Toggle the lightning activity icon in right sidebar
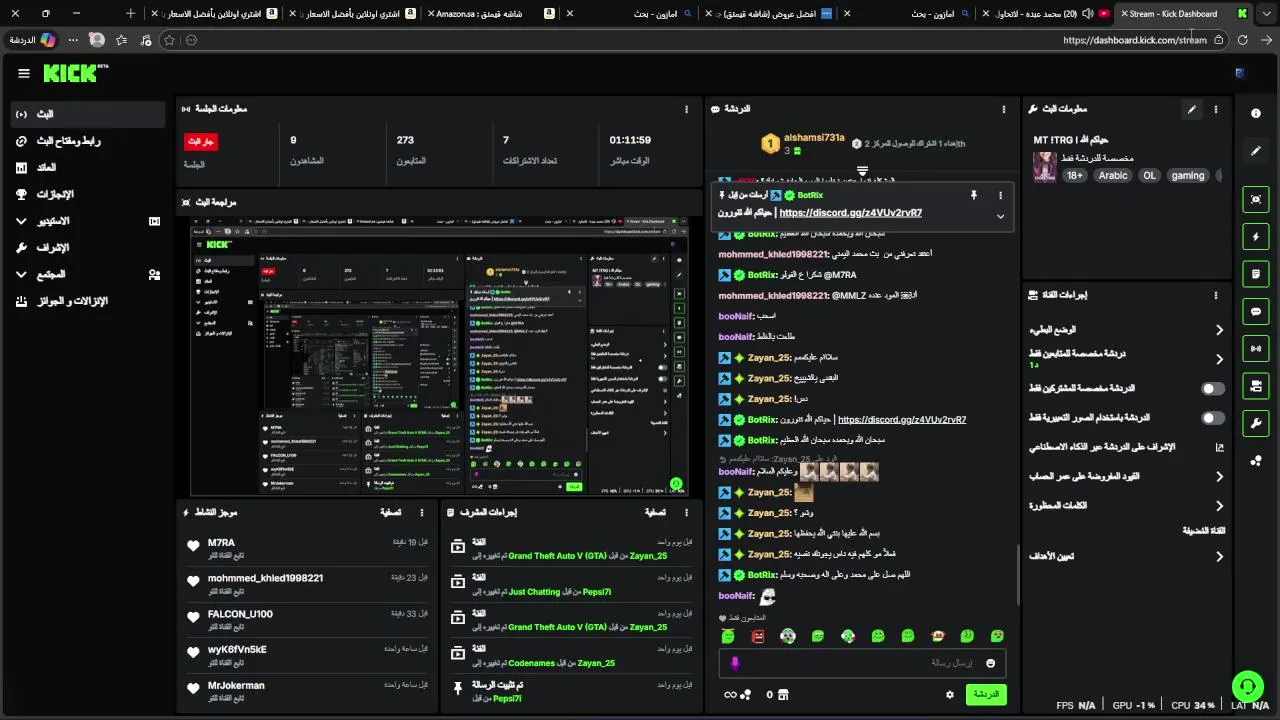The height and width of the screenshot is (720, 1280). pyautogui.click(x=1256, y=236)
